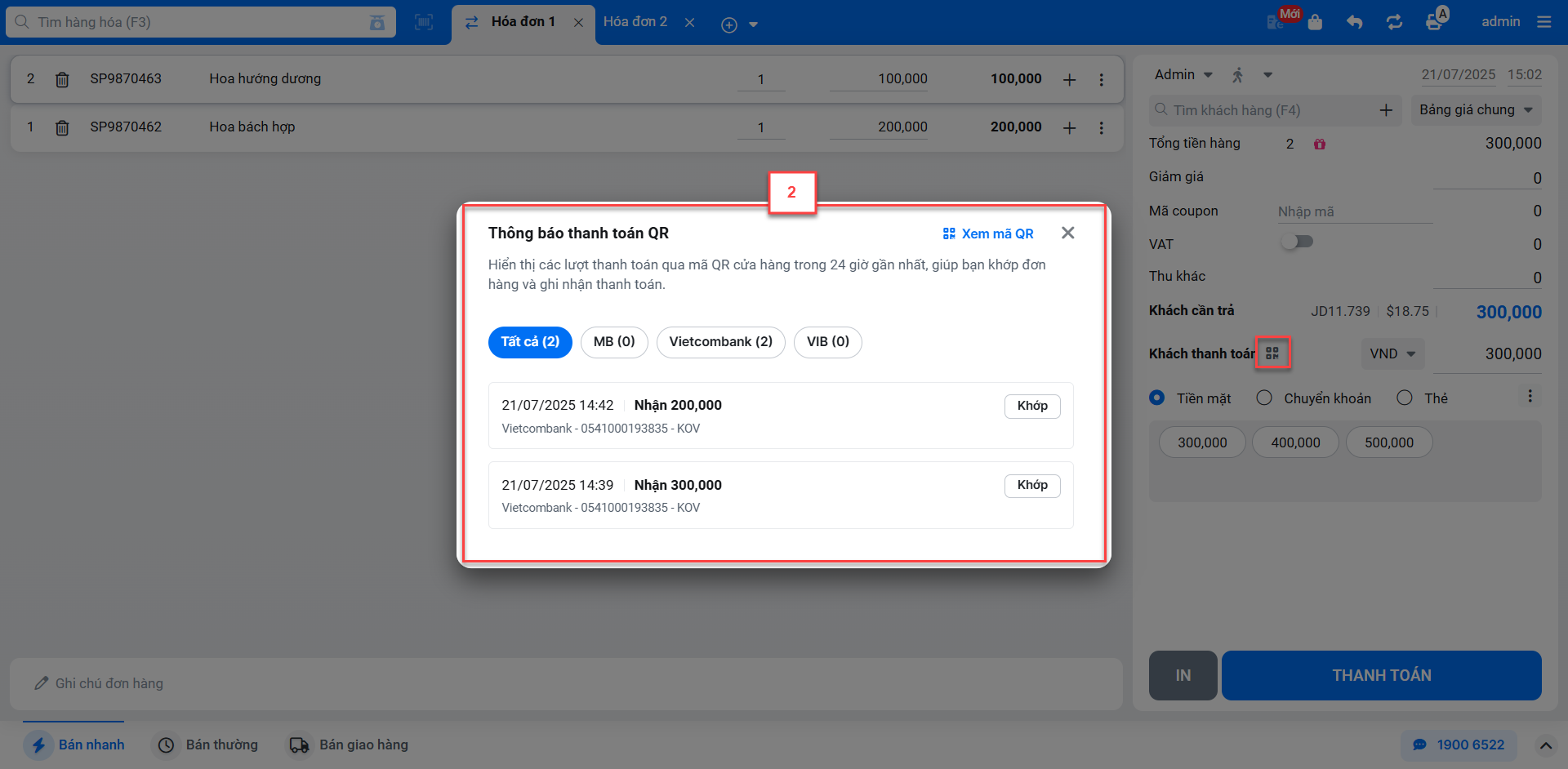Switch to Hóa đơn 2 tab
Image resolution: width=1568 pixels, height=769 pixels.
635,22
